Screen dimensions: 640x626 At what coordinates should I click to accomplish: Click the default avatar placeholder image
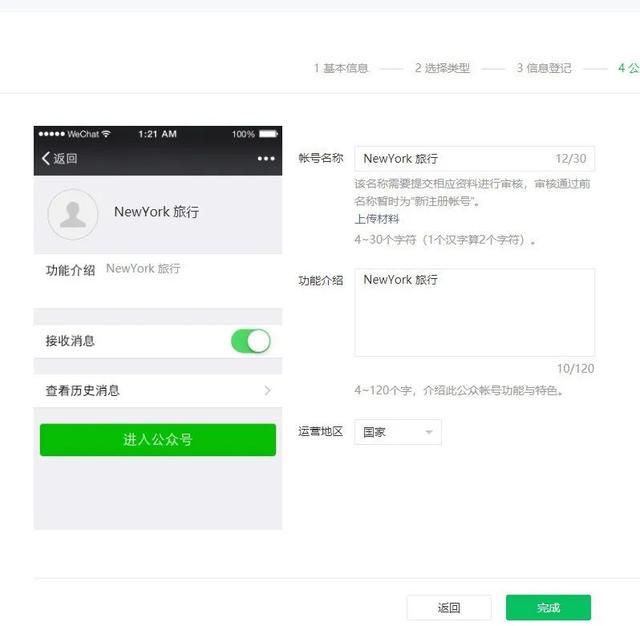73,214
